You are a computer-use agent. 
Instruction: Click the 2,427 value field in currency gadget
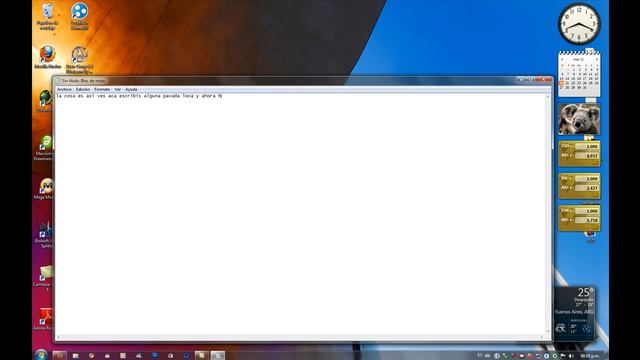(587, 188)
